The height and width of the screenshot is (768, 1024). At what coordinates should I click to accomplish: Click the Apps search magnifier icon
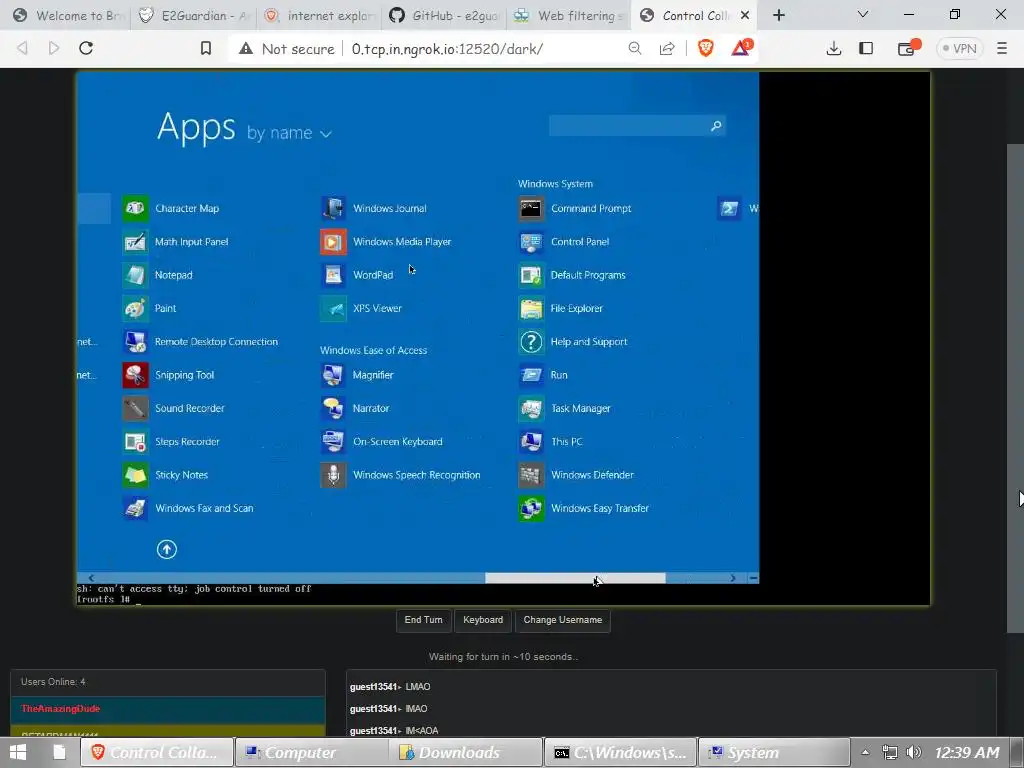(x=716, y=125)
